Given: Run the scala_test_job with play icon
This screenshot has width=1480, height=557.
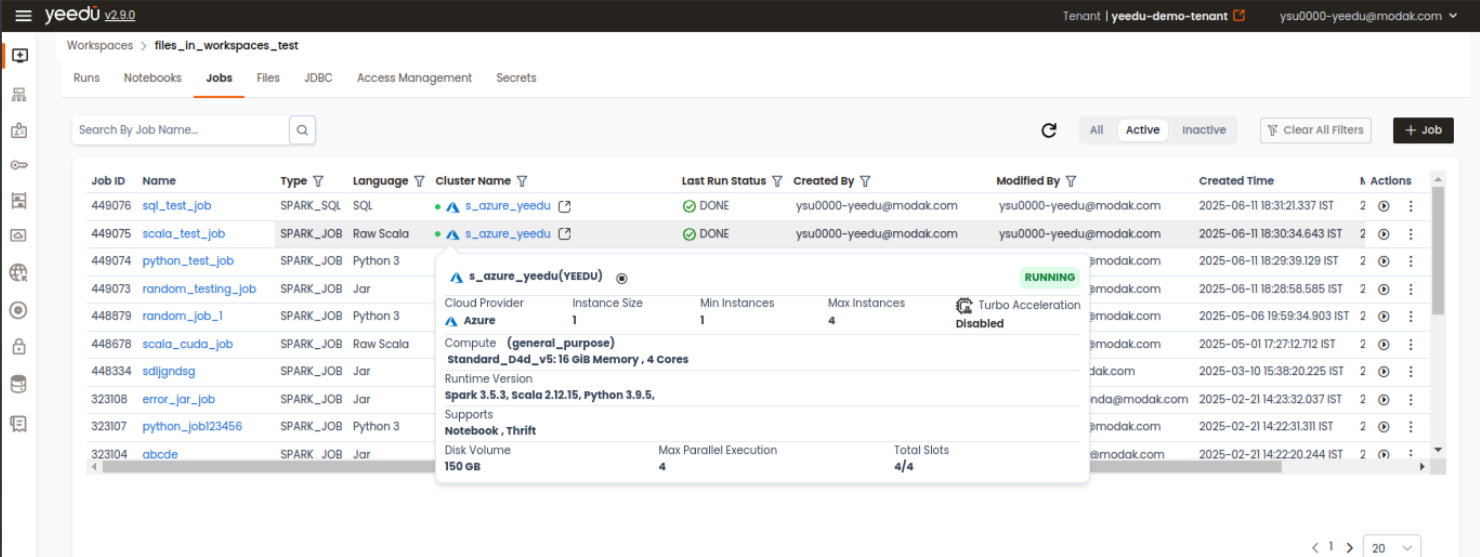Looking at the screenshot, I should click(x=1384, y=234).
